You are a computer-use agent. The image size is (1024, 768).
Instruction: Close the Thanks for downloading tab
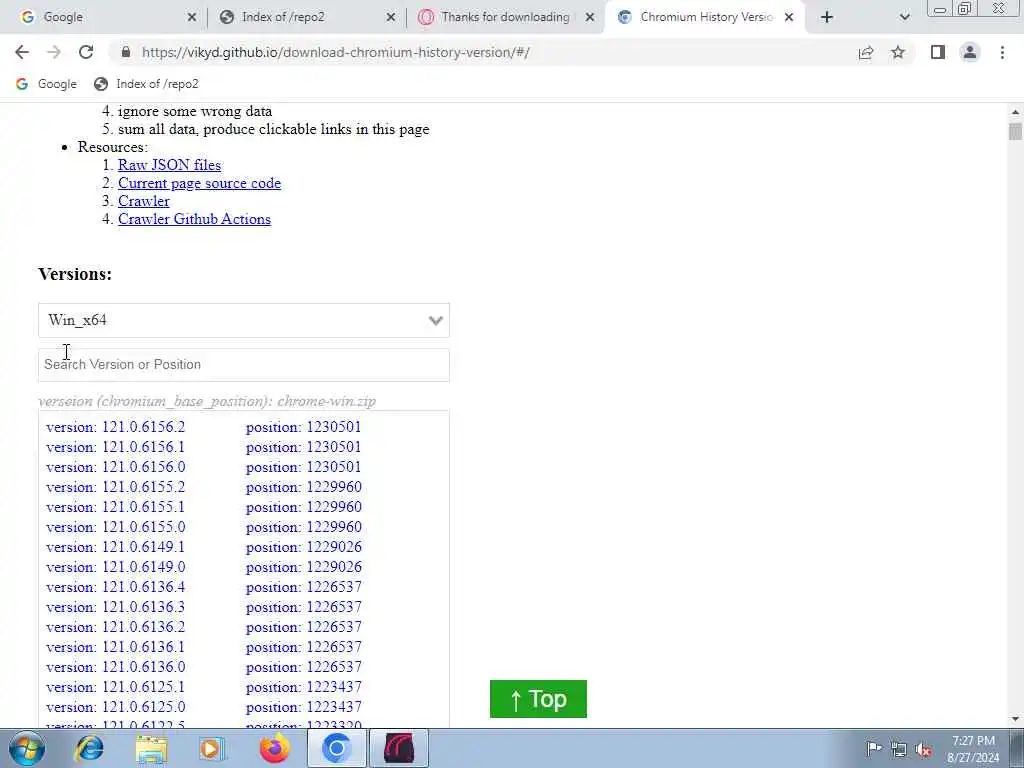(590, 17)
